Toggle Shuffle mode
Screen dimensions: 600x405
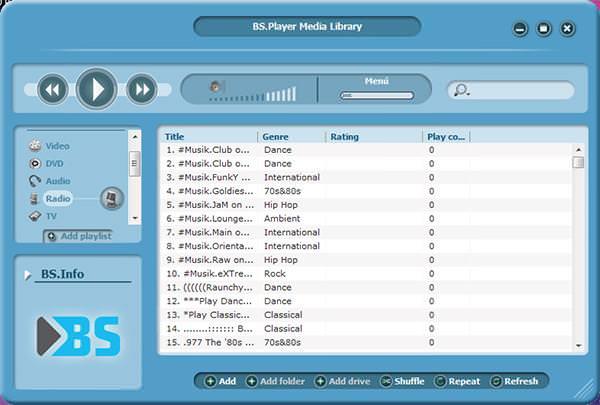[x=403, y=381]
